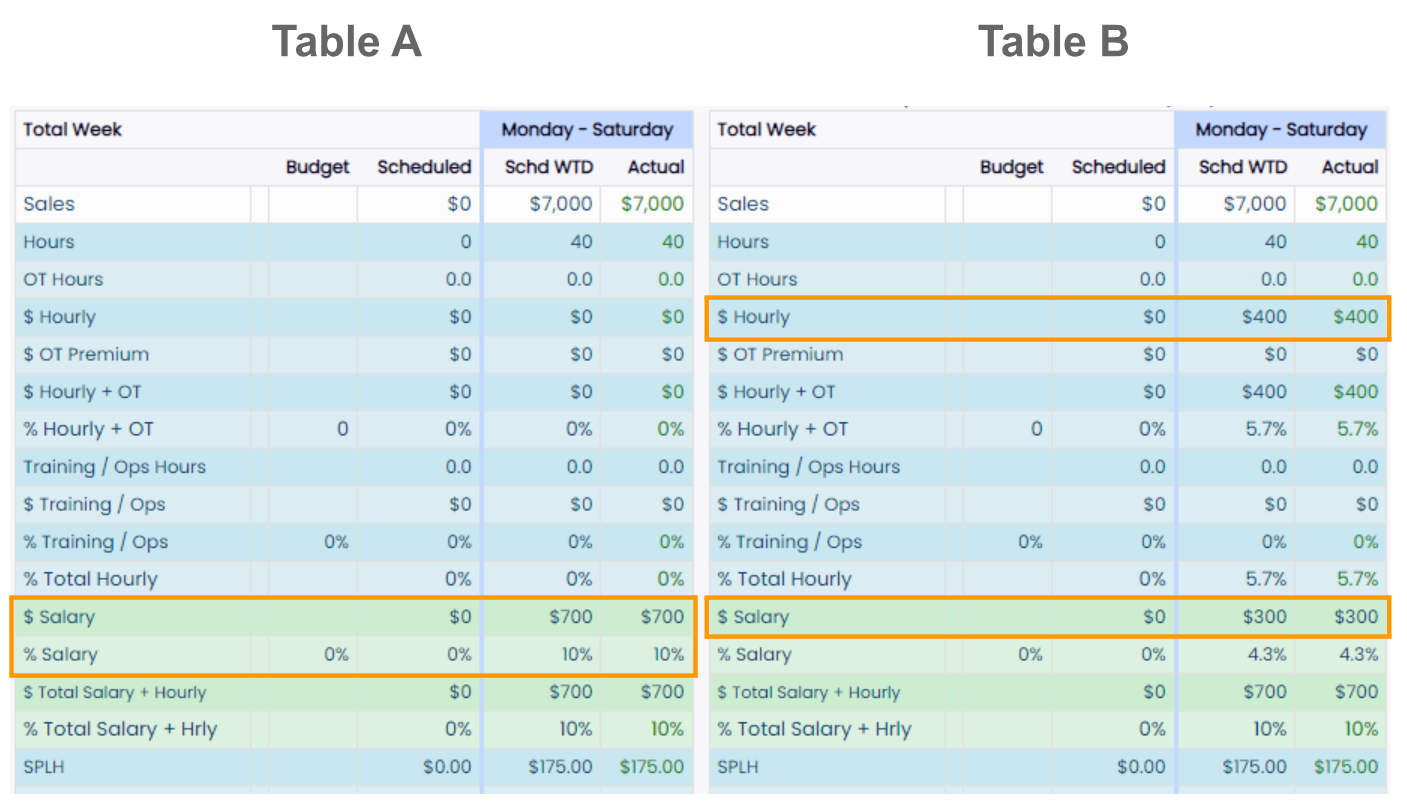Click Scheduled column header in Table A
This screenshot has width=1407, height=802.
(x=423, y=167)
